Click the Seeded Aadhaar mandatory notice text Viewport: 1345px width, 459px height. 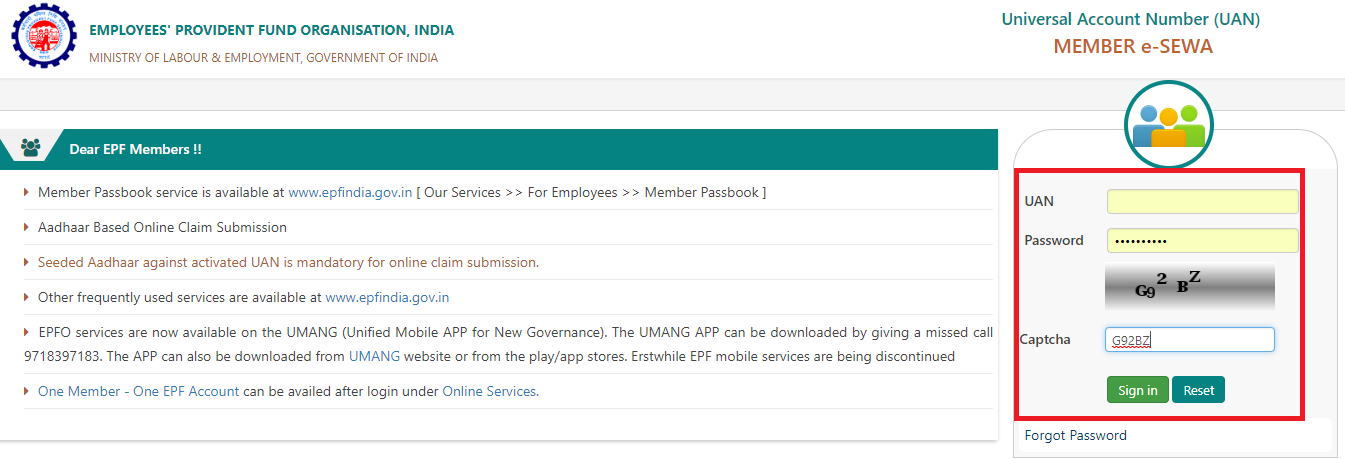click(288, 262)
